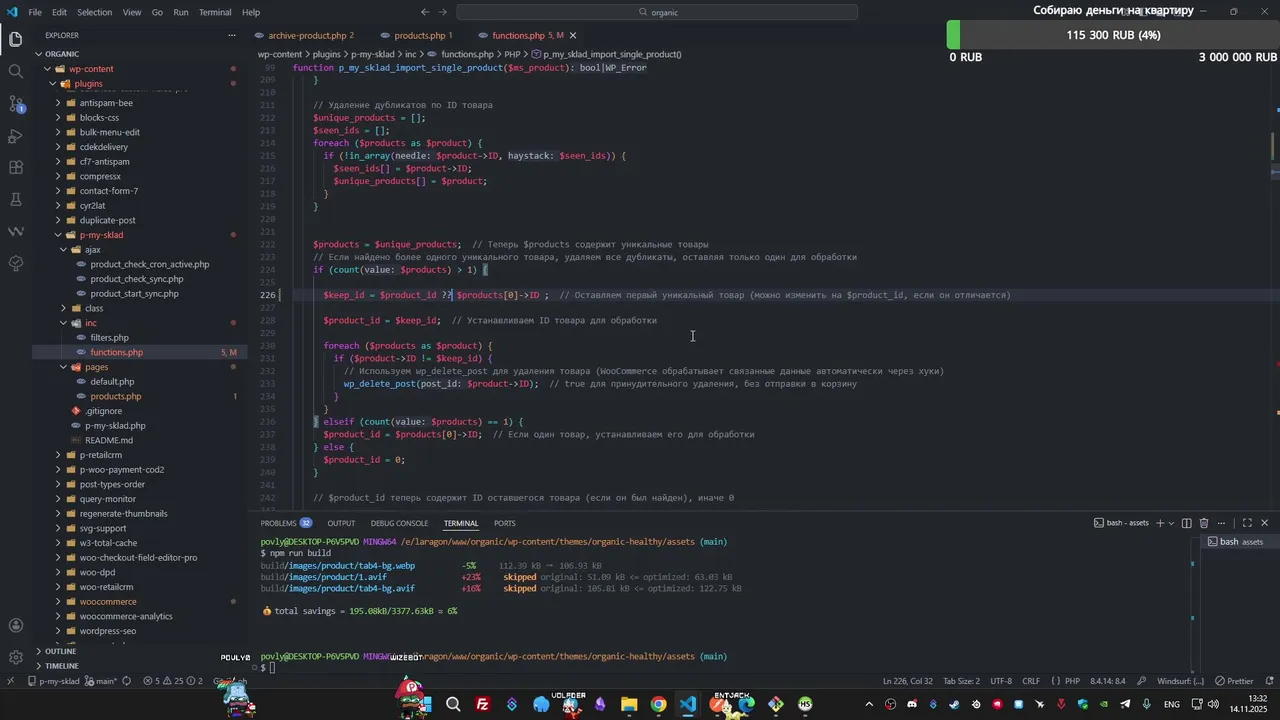Open README.md in explorer
Screen dimensions: 1280x720
pos(109,440)
